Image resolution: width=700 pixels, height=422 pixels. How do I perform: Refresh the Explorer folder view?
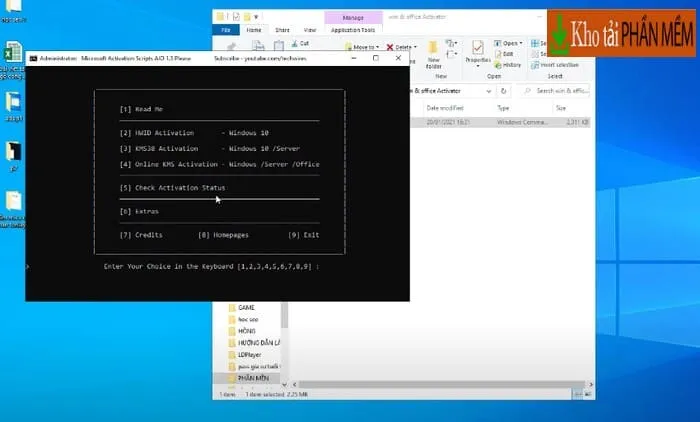click(504, 91)
